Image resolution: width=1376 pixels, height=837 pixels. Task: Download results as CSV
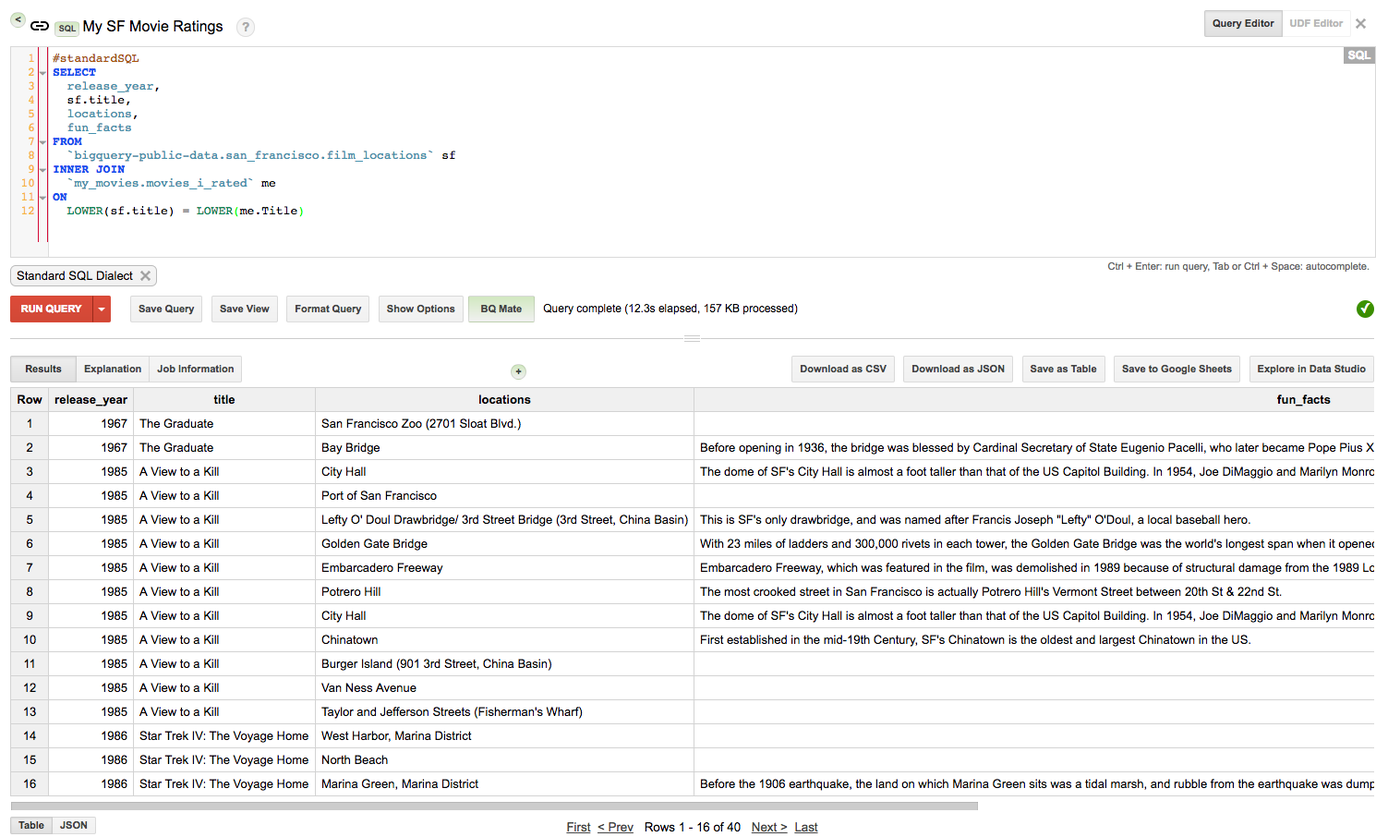[843, 369]
